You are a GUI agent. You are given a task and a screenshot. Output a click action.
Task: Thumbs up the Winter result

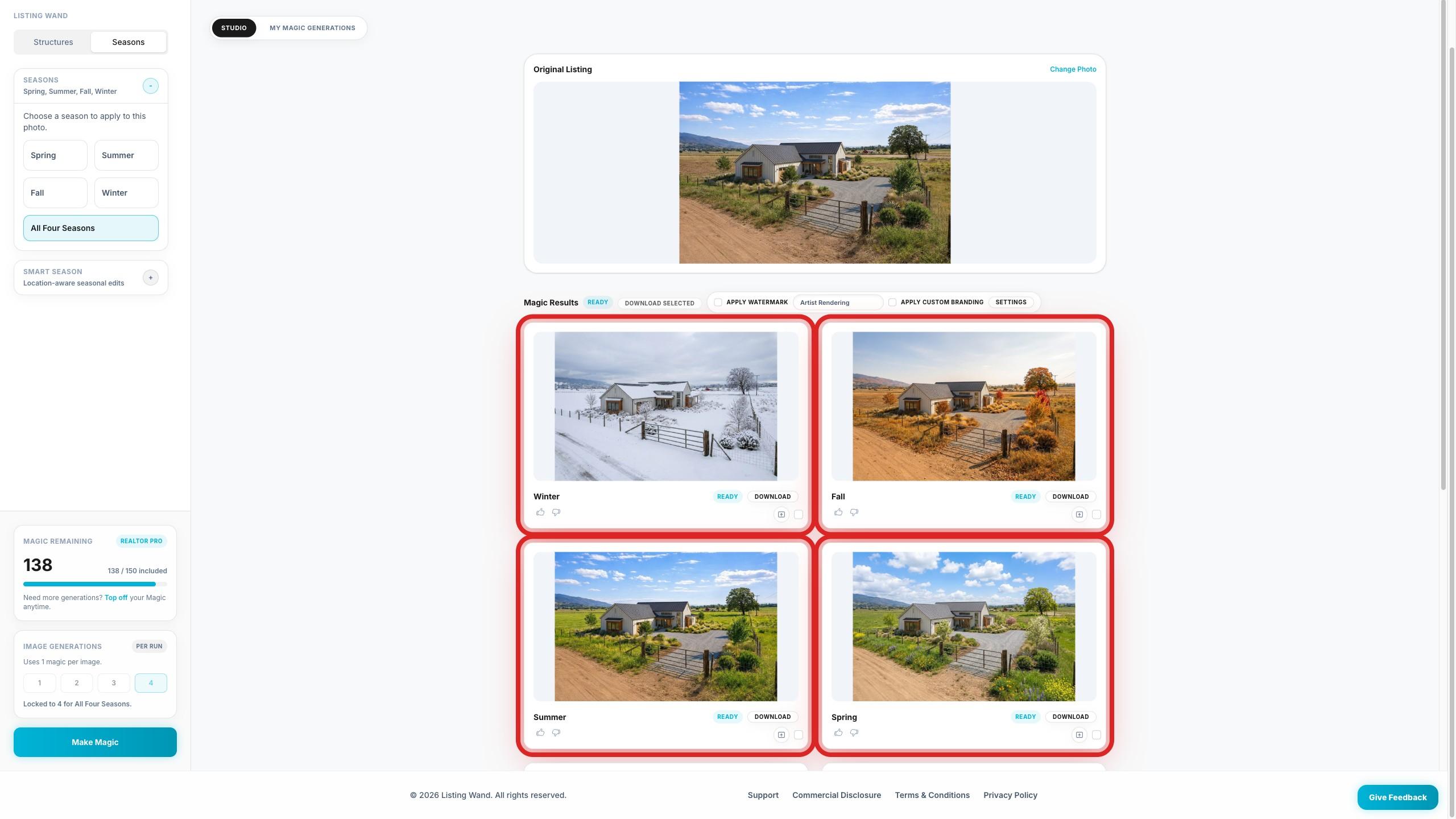coord(540,512)
